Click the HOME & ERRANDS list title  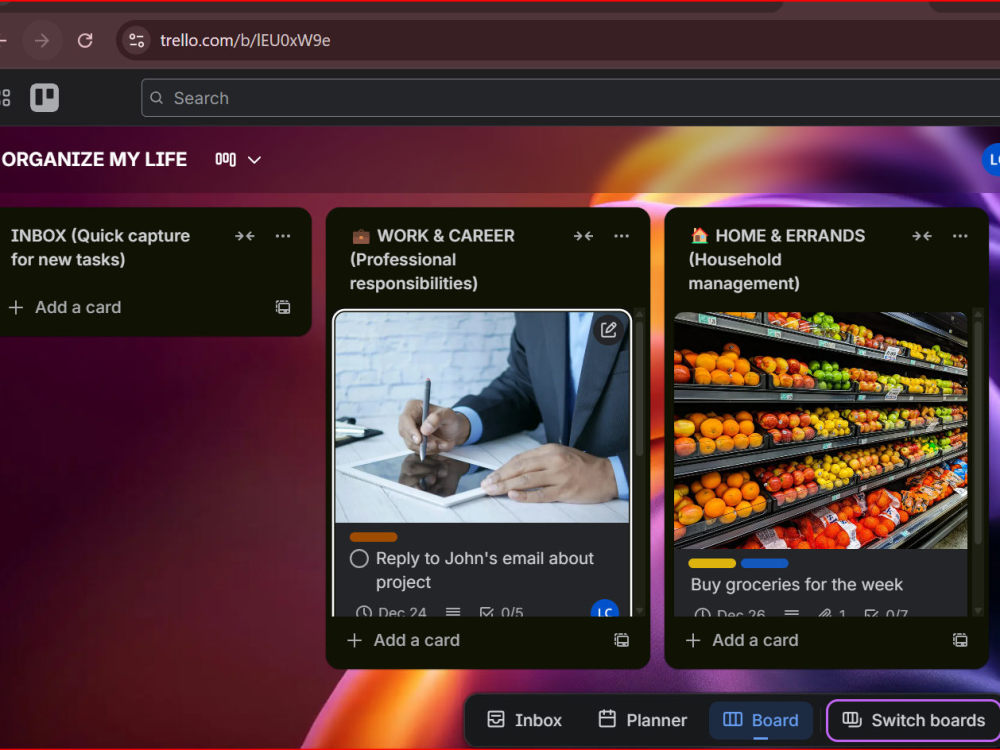pyautogui.click(x=777, y=260)
